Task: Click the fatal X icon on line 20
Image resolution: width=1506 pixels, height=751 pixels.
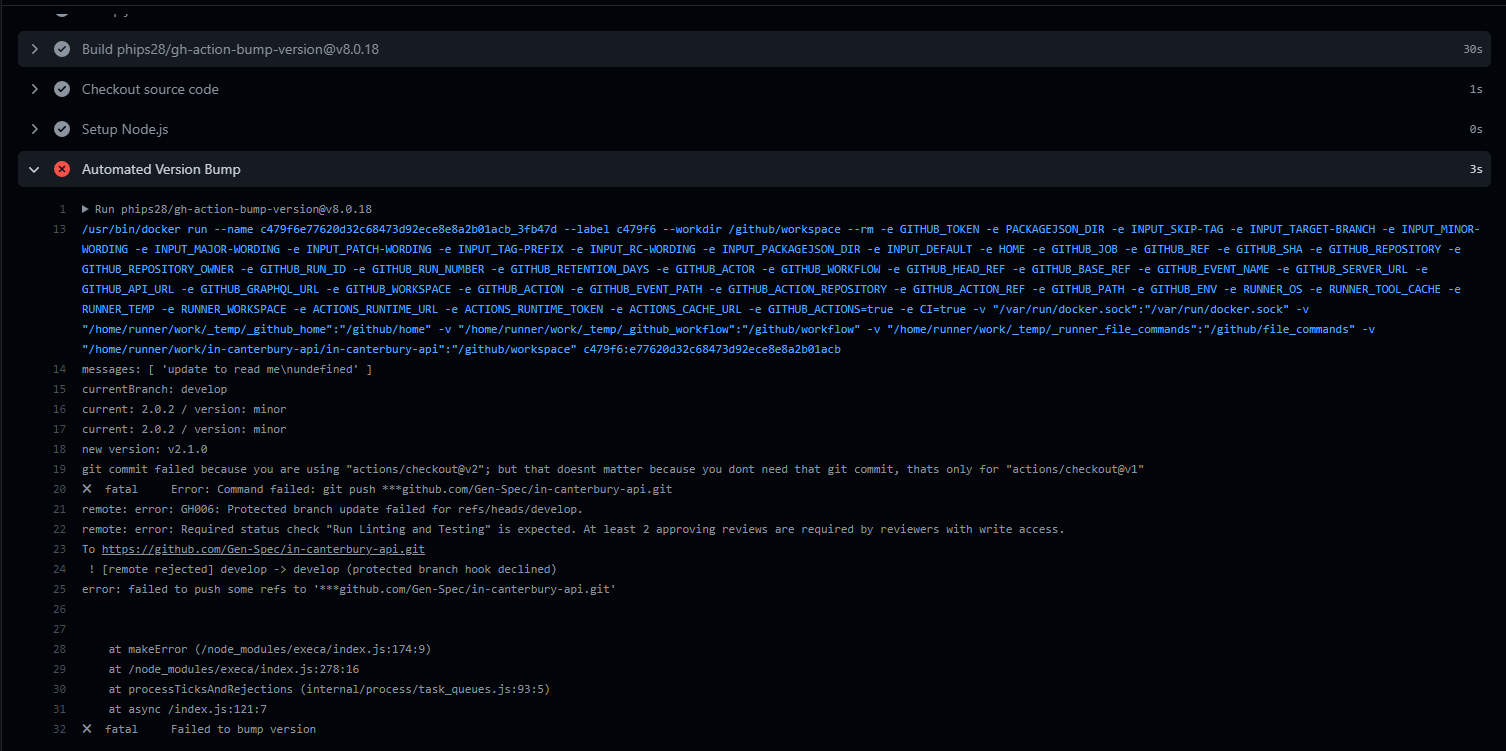Action: coord(89,488)
